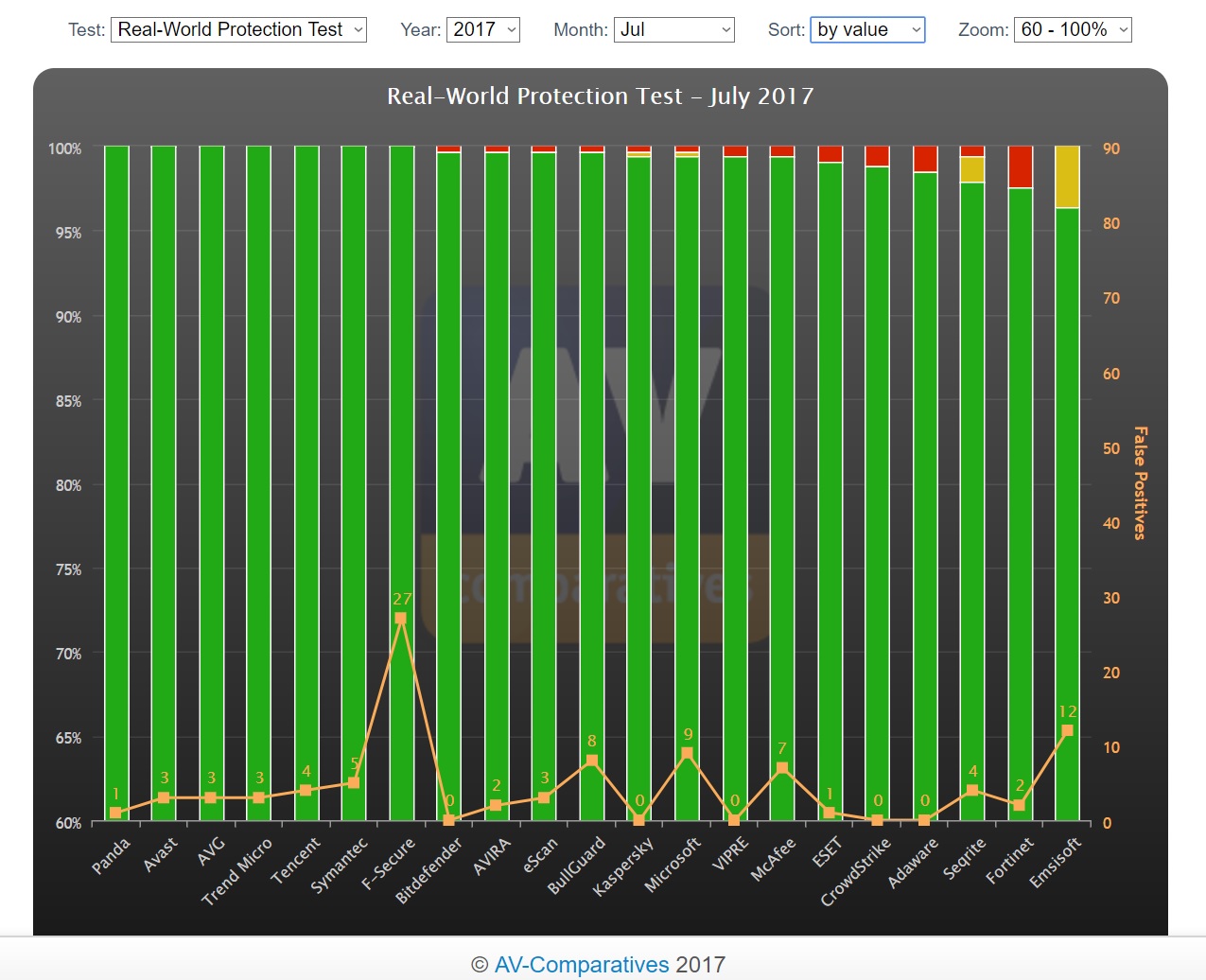Click the F-Secure false positive marker 27
Viewport: 1206px width, 980px height.
tap(401, 618)
